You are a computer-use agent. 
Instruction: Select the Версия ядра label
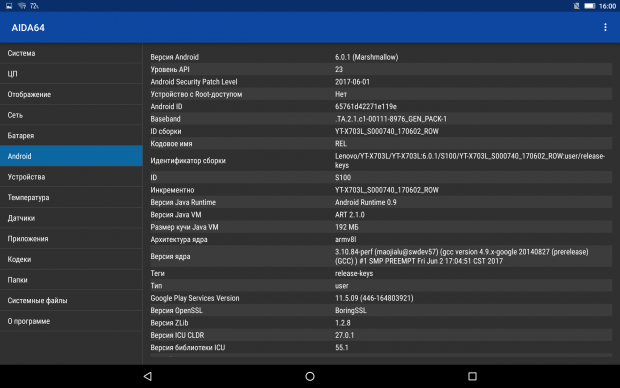pos(170,256)
